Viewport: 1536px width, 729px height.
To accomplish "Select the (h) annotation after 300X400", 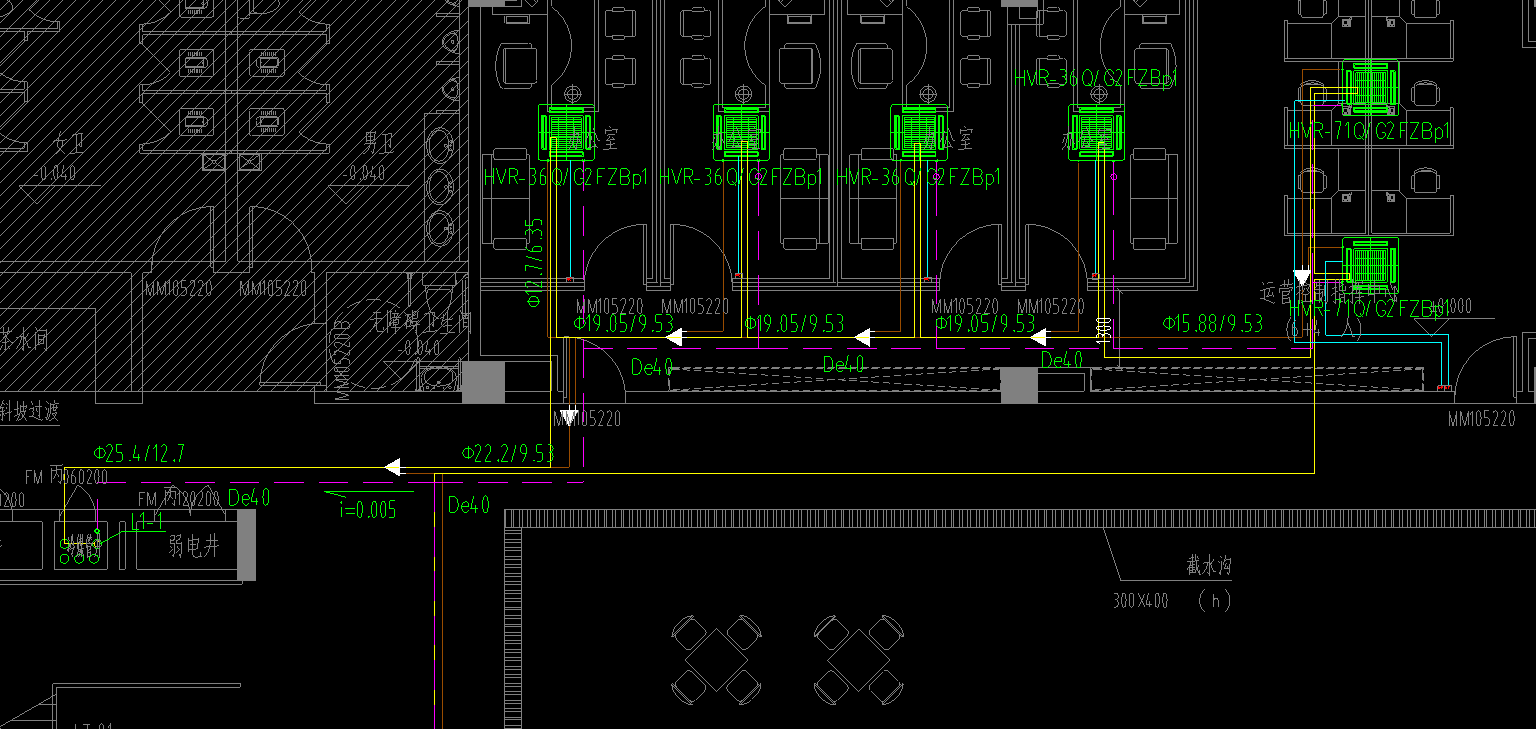I will (x=1214, y=601).
